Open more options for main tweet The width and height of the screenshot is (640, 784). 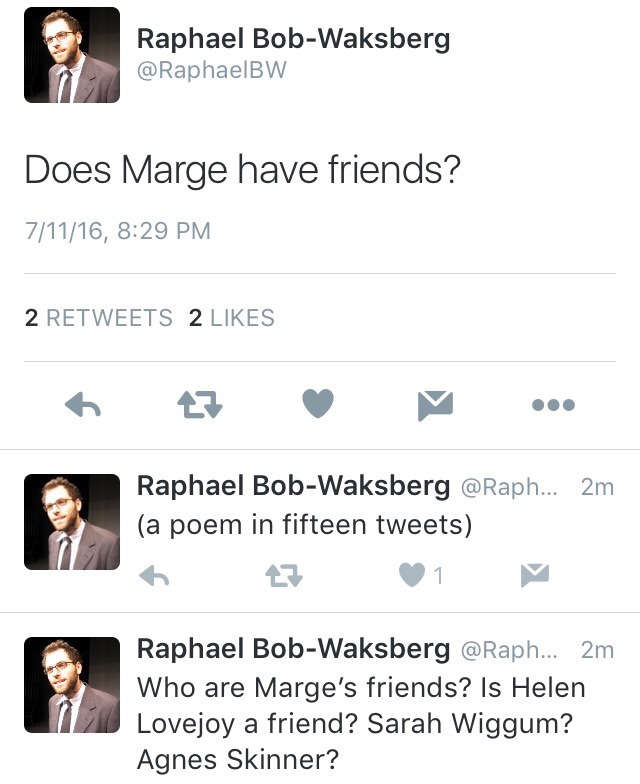(x=553, y=405)
